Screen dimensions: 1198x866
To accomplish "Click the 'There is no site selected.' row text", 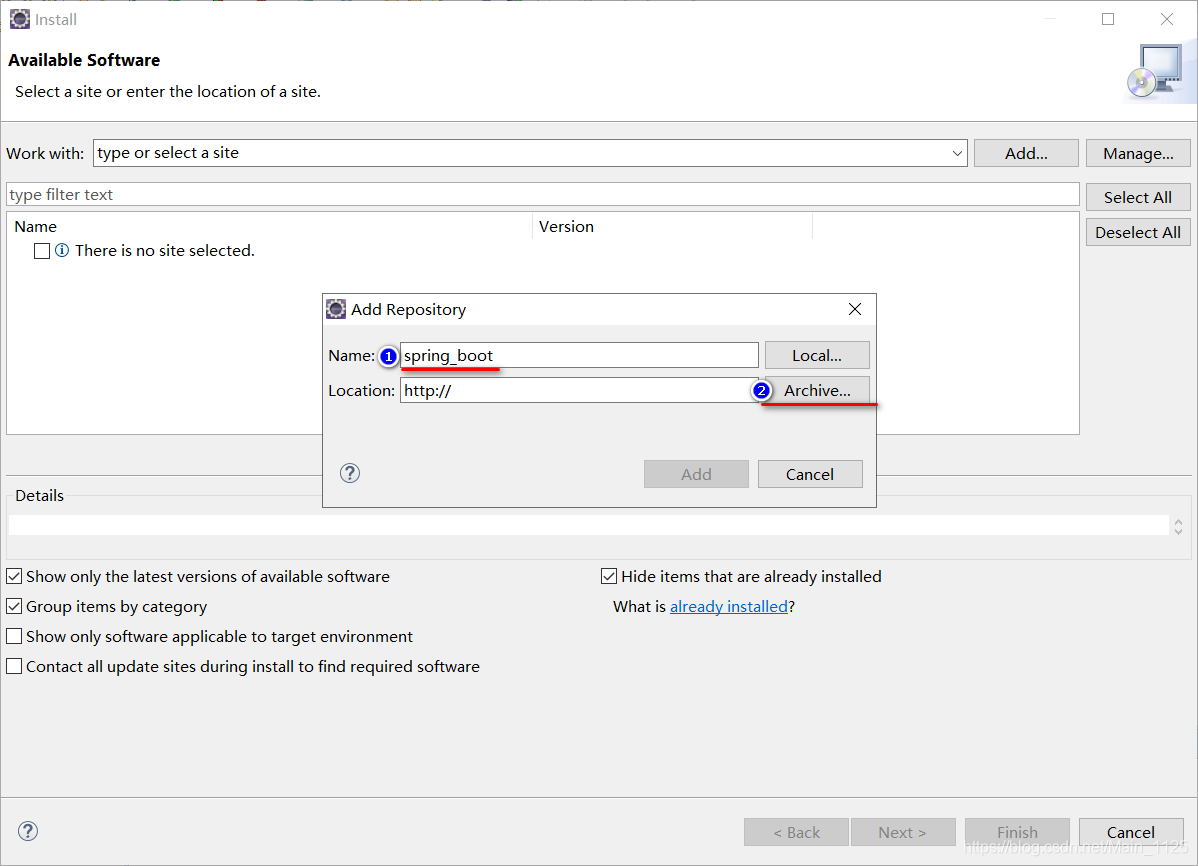I will (x=164, y=250).
